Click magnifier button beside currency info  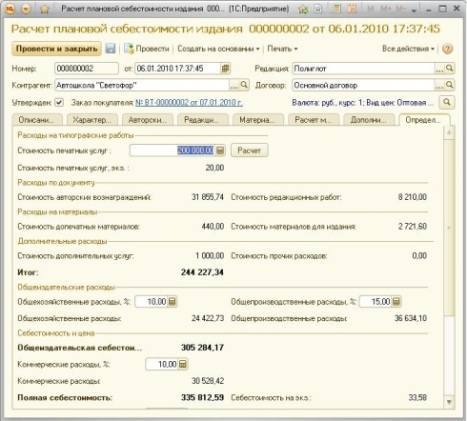(x=447, y=102)
